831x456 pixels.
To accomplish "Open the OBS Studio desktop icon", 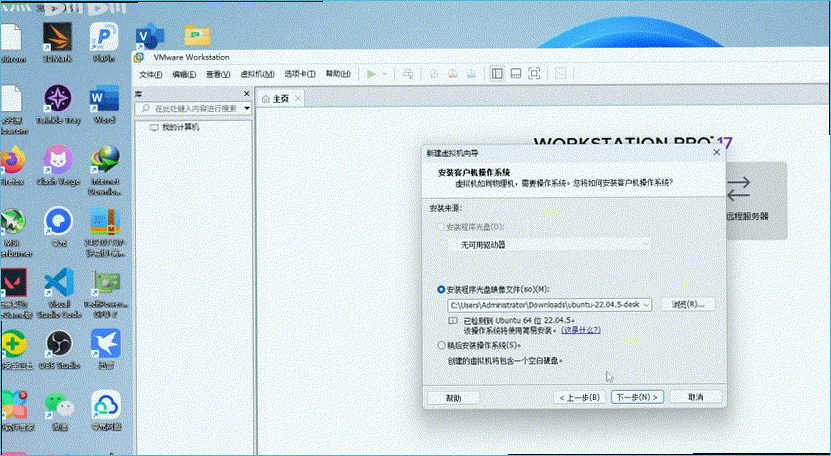I will pyautogui.click(x=59, y=350).
